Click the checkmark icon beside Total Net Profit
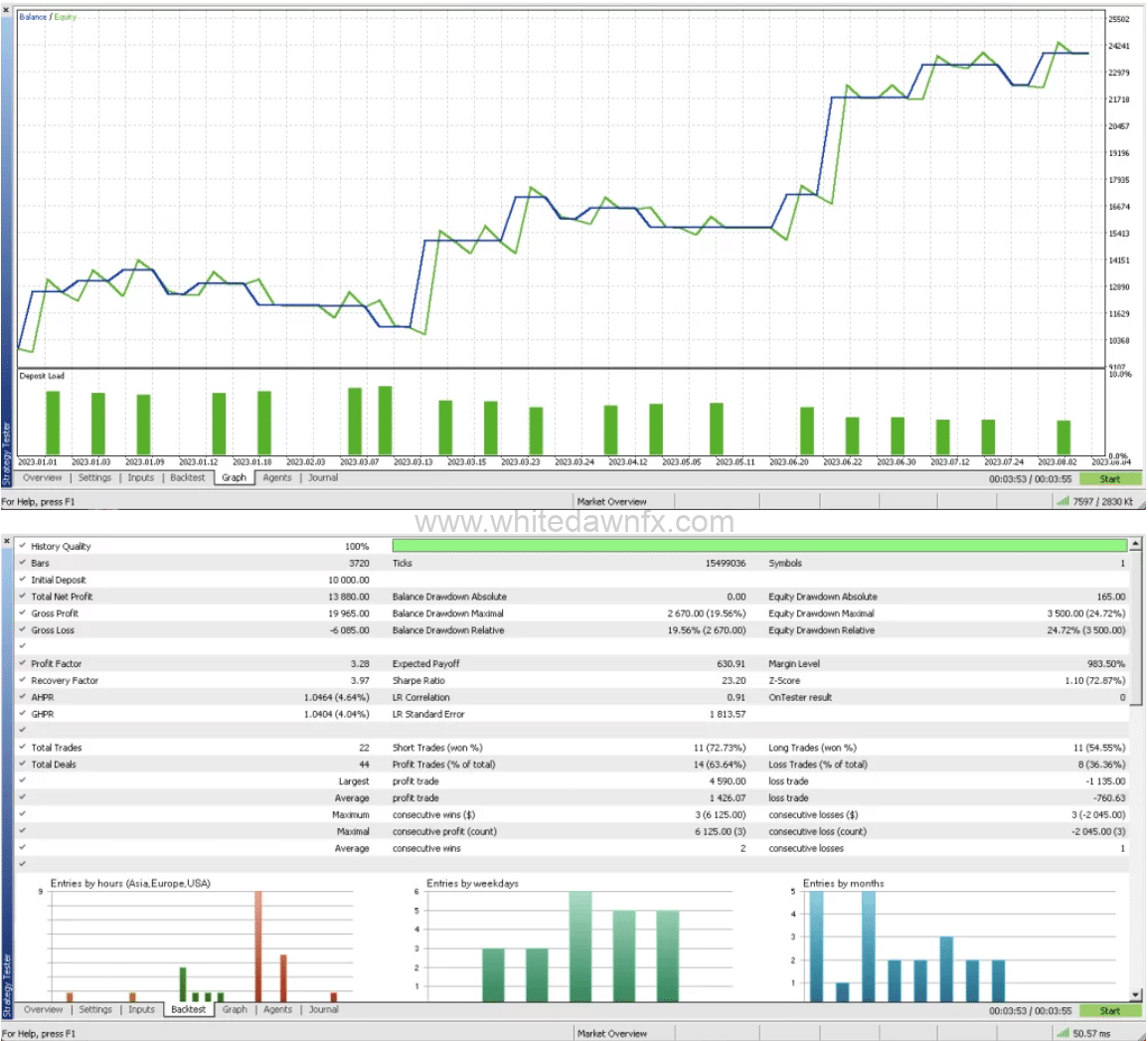 click(x=22, y=597)
